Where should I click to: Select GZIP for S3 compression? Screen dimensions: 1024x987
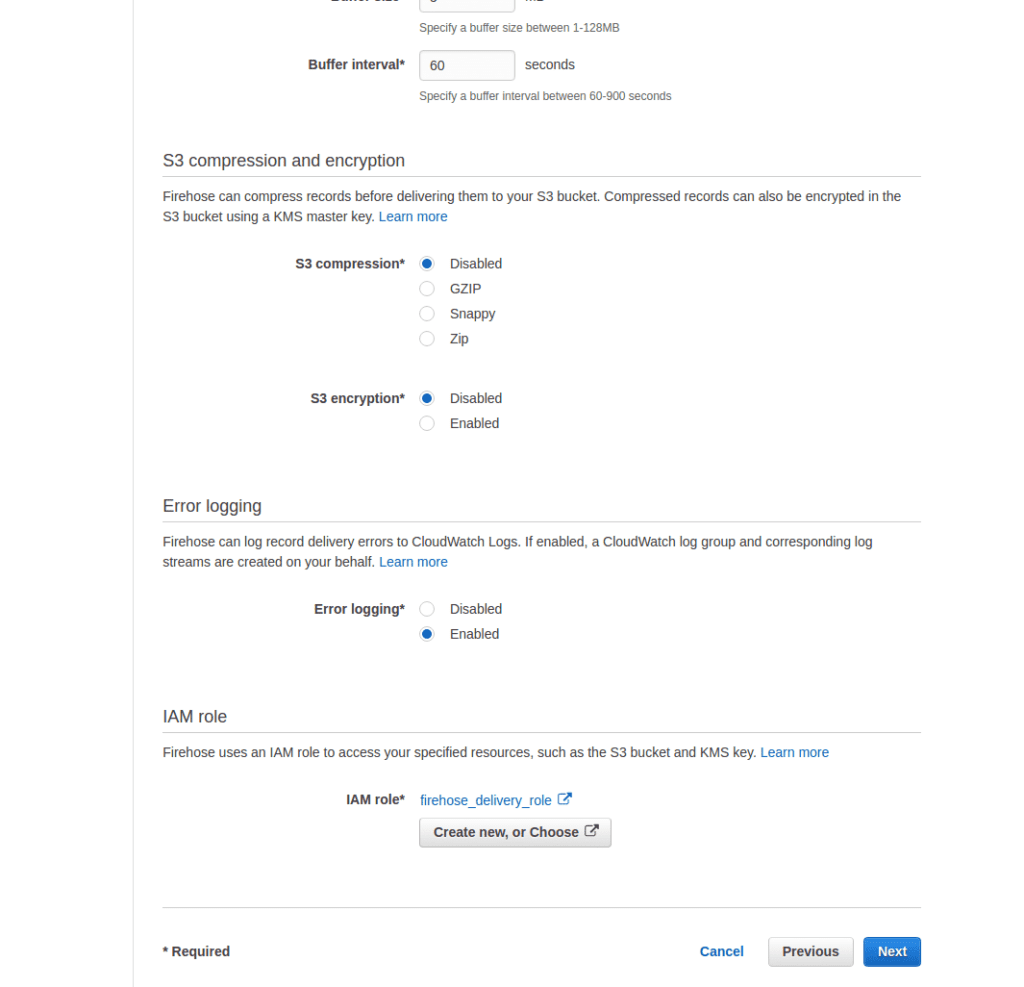(427, 288)
